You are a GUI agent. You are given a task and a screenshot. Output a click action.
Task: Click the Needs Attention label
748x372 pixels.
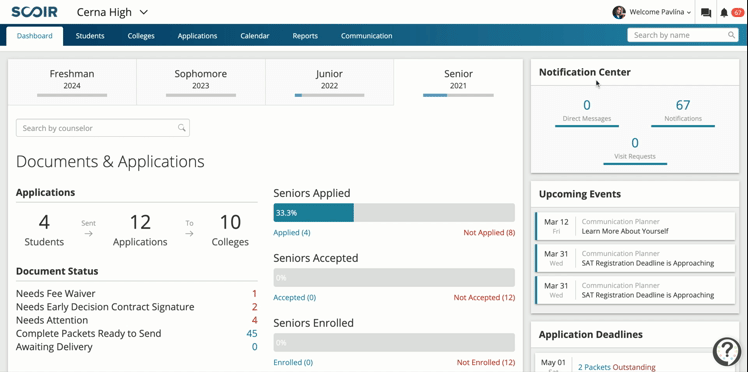coord(52,320)
